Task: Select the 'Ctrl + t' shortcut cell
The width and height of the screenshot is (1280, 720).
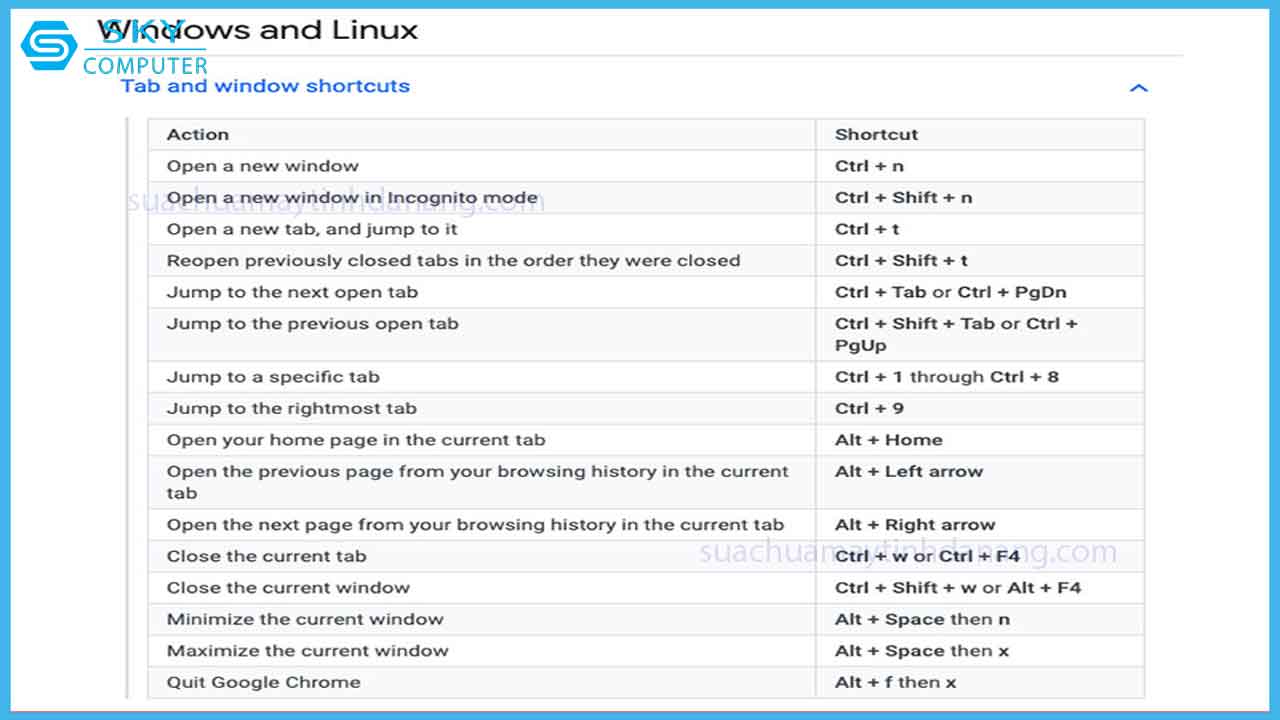Action: (980, 229)
